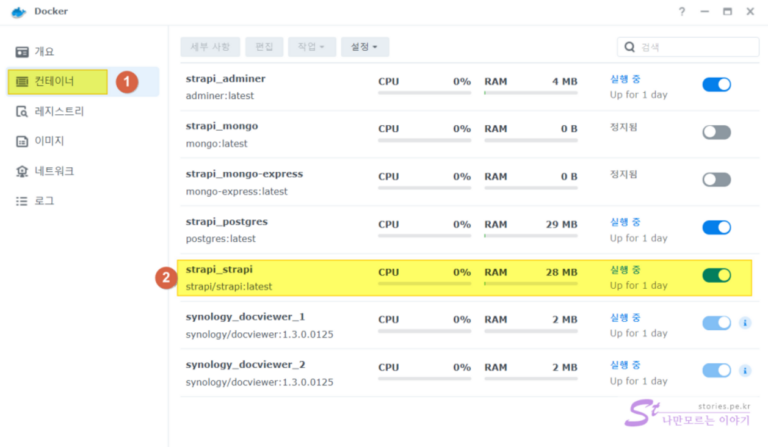768x447 pixels.
Task: Select the strapi_postgres container name
Action: coord(227,222)
